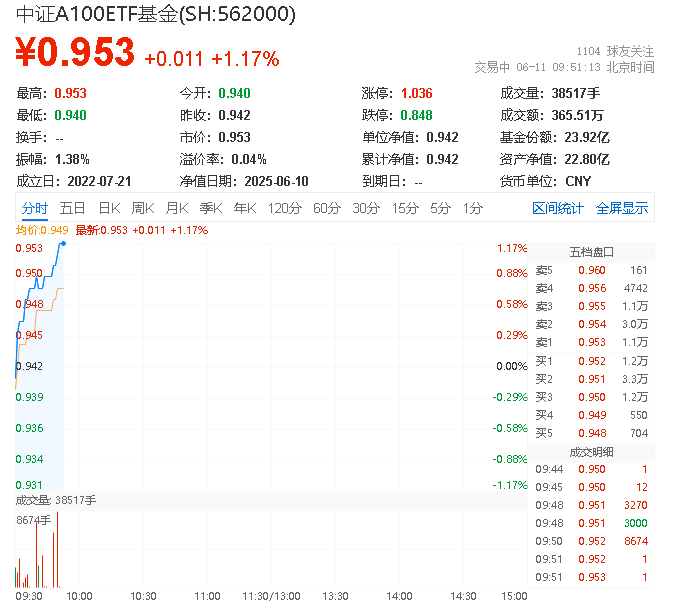Switch to 60分 interval chart

tap(327, 208)
